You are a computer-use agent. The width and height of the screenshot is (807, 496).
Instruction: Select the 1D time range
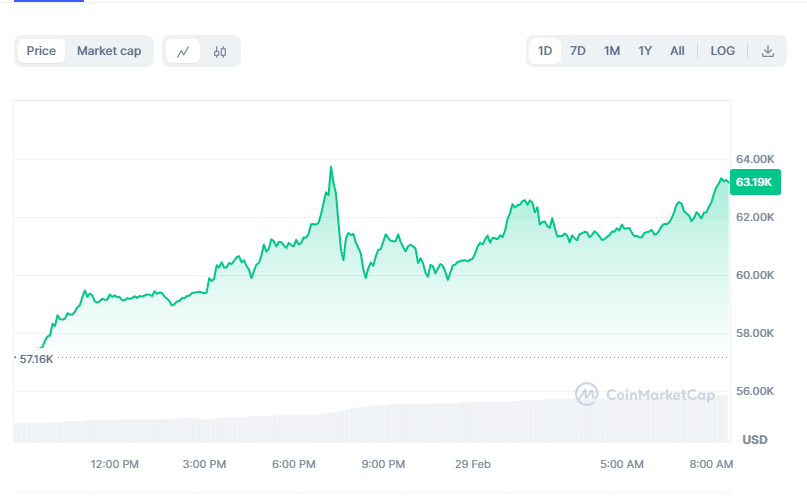(545, 51)
